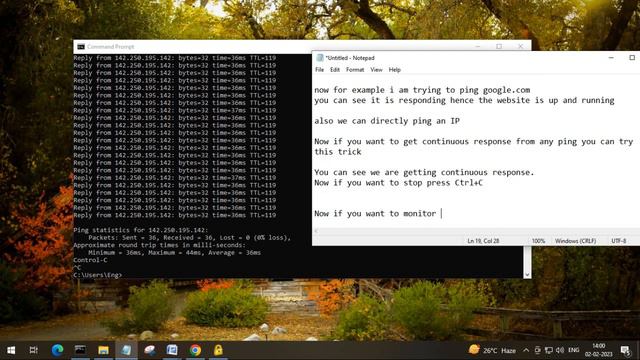Click the 'Ln 19, Col 28' status bar entry
Viewport: 640px width, 360px height.
[x=483, y=241]
